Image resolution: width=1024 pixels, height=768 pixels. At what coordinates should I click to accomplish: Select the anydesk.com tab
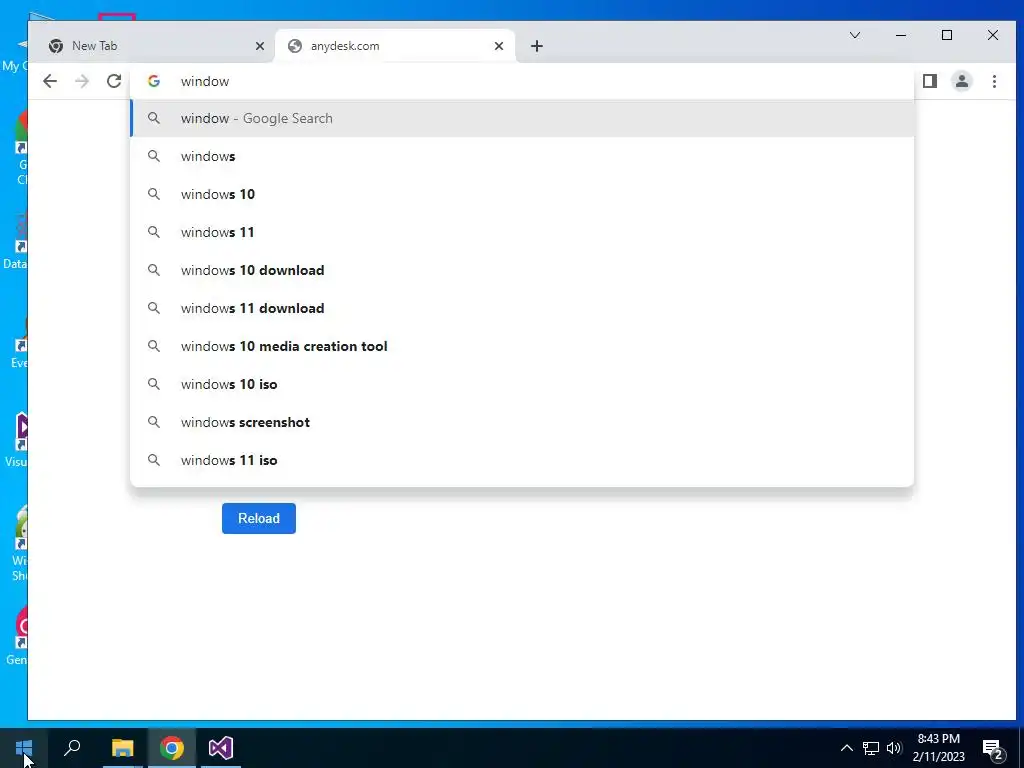coord(395,46)
